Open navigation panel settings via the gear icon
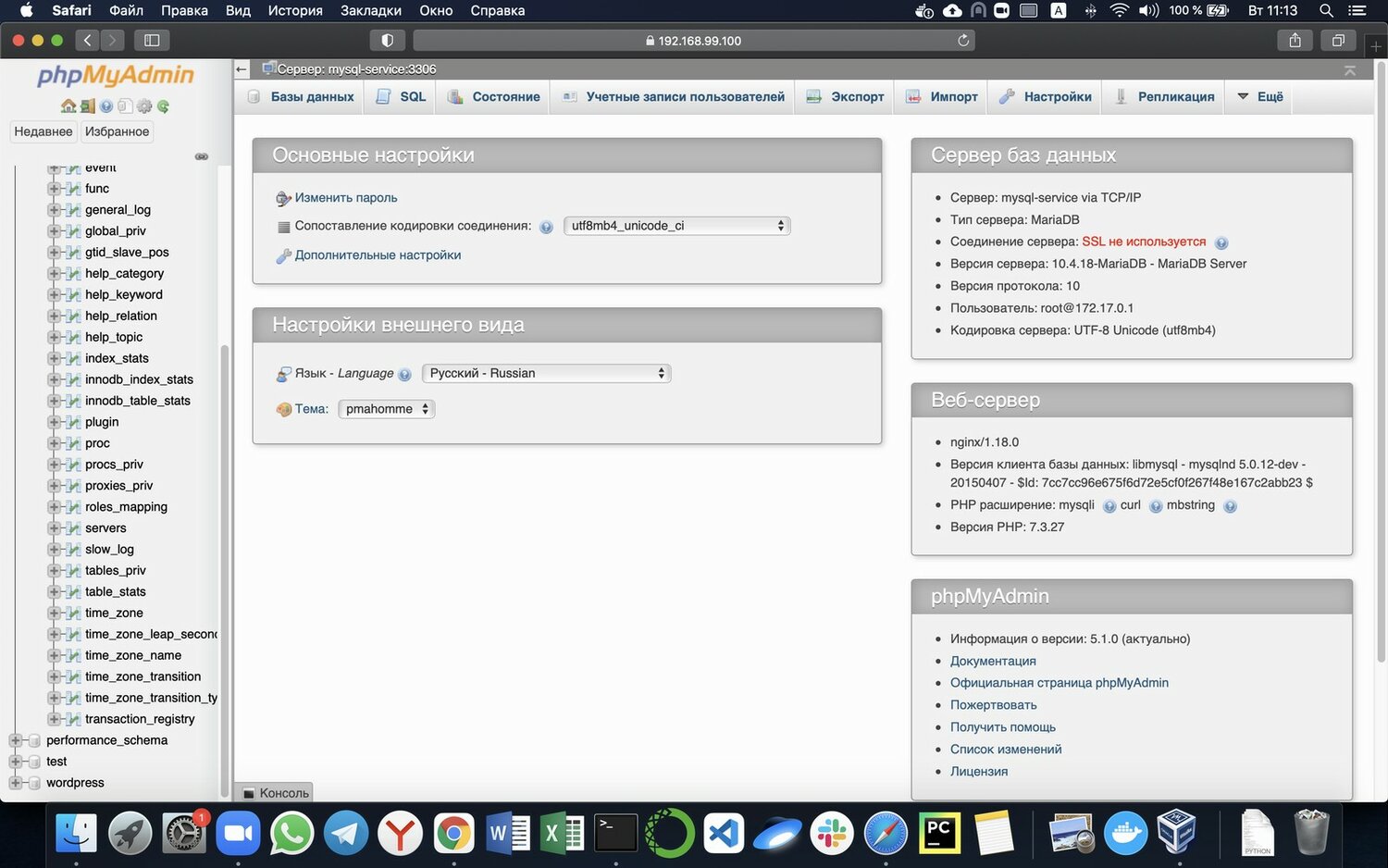The width and height of the screenshot is (1388, 868). pos(144,106)
